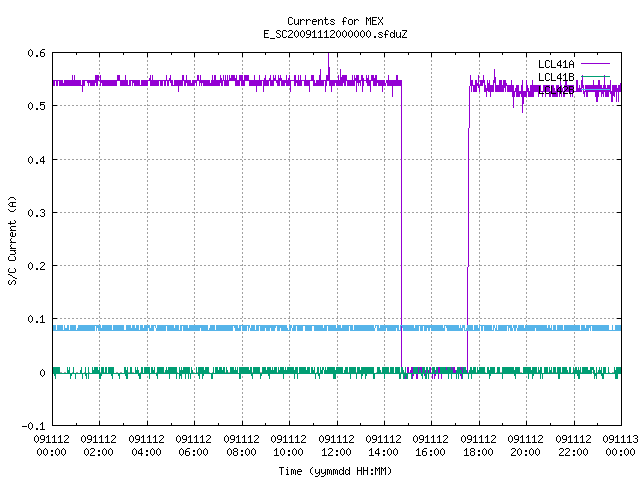Viewport: 640px width, 480px height.
Task: Click the purple rising edge near 17:30
Action: coord(468,229)
